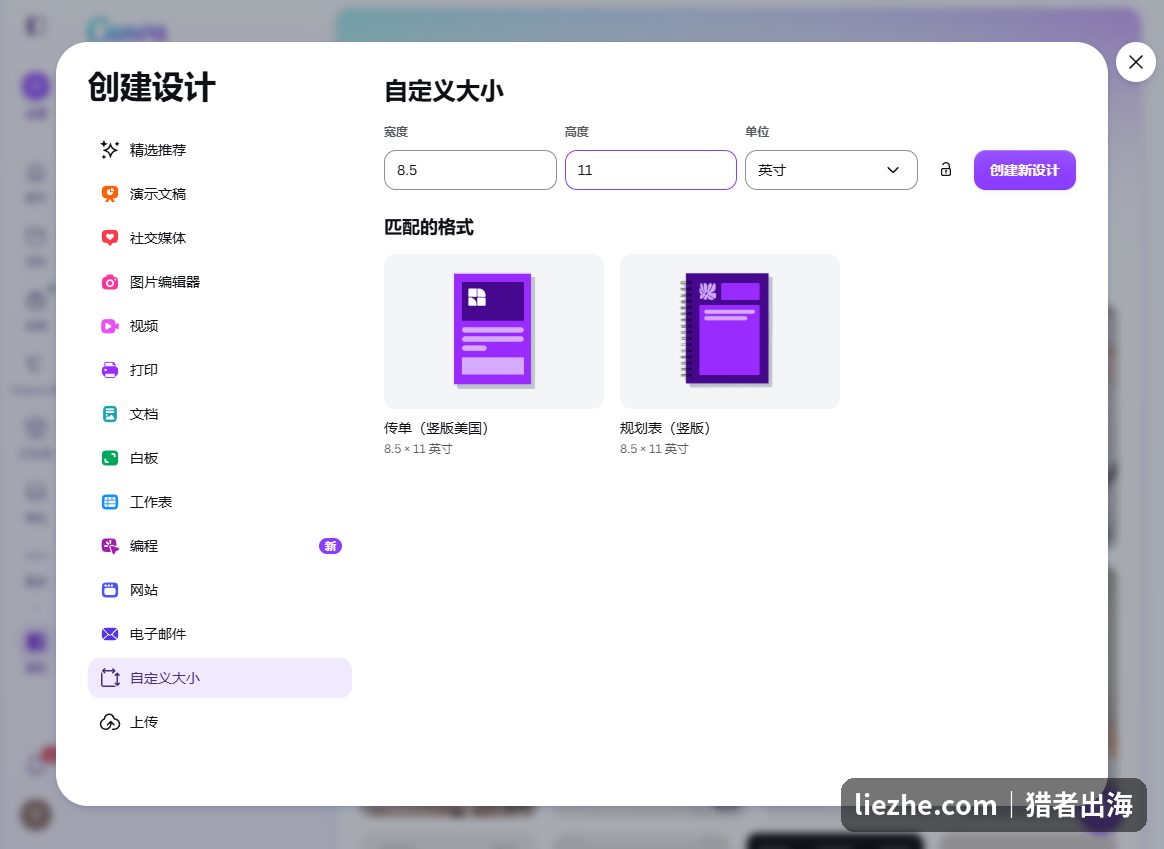Image resolution: width=1164 pixels, height=849 pixels.
Task: Select 工作表 in the list
Action: pos(220,502)
